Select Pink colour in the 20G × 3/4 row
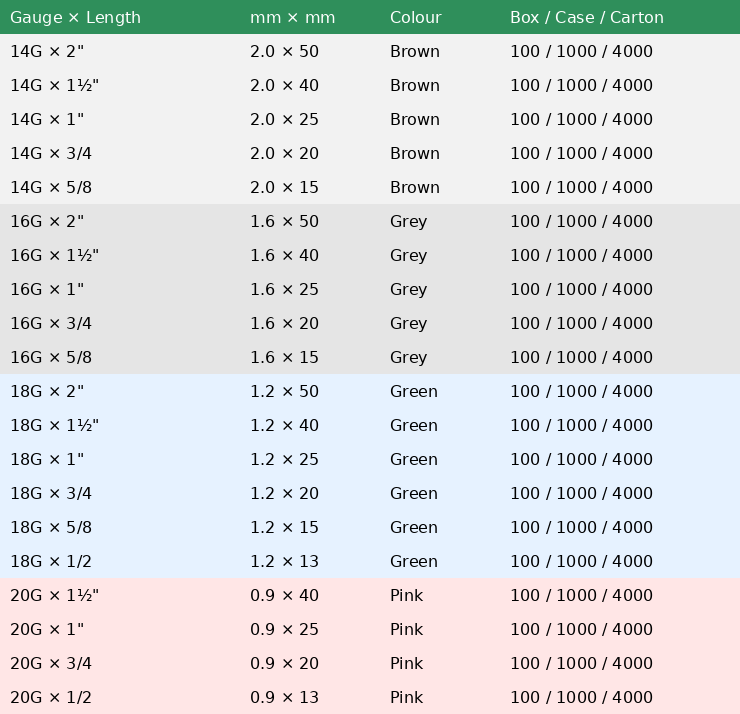740x714 pixels. [406, 664]
